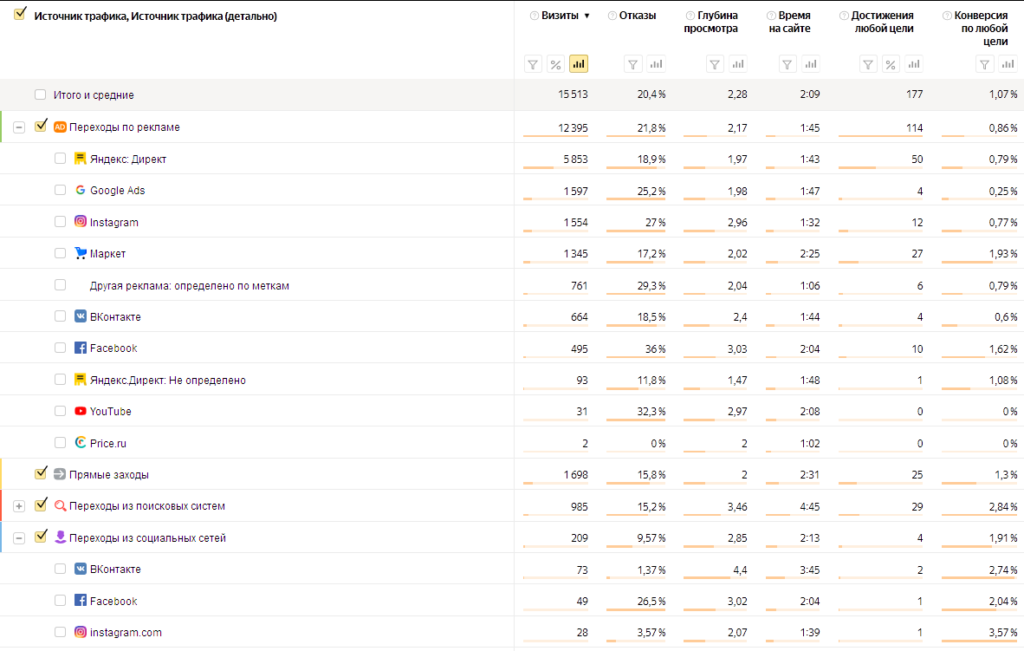Click time on site 4:45 value
This screenshot has height=651, width=1024.
click(810, 507)
